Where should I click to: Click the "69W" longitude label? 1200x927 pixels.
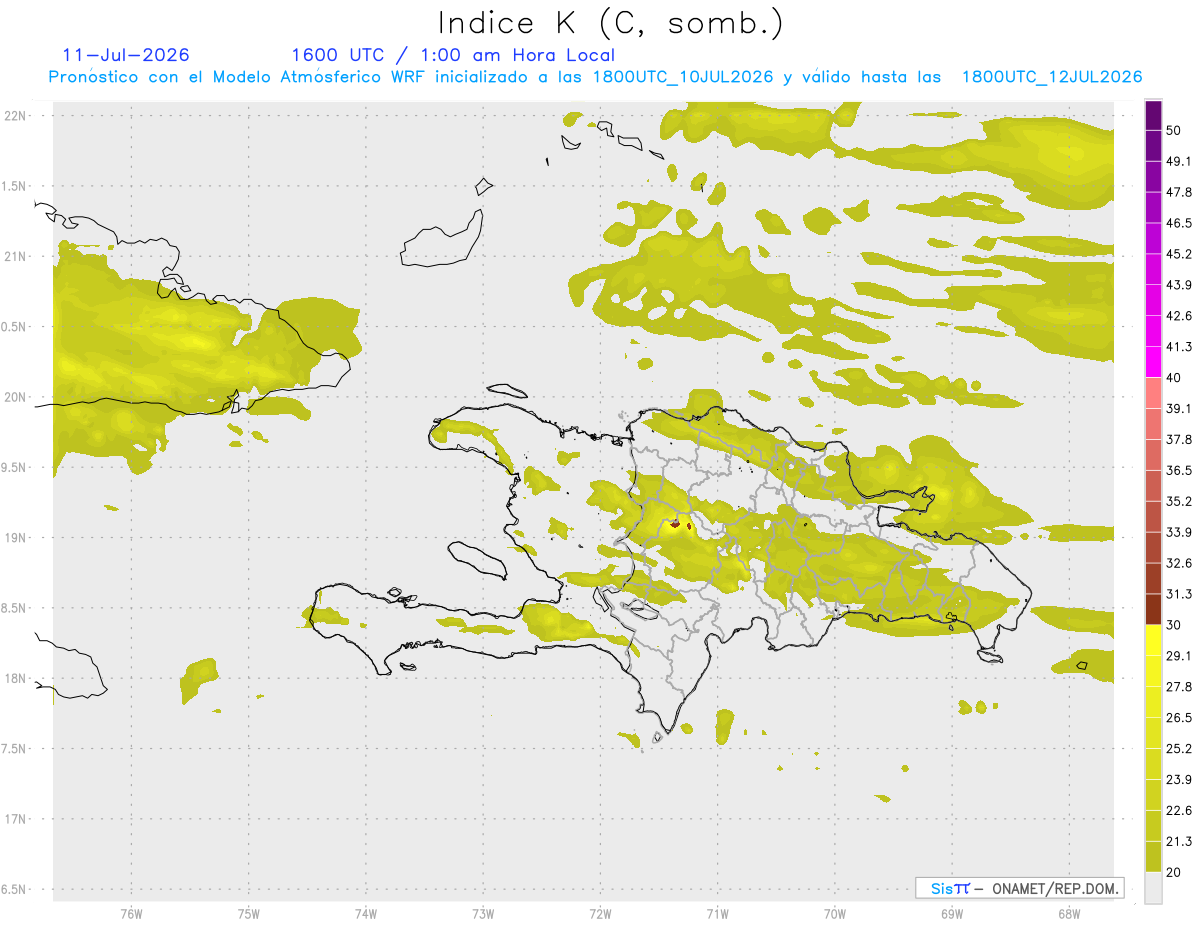[952, 914]
